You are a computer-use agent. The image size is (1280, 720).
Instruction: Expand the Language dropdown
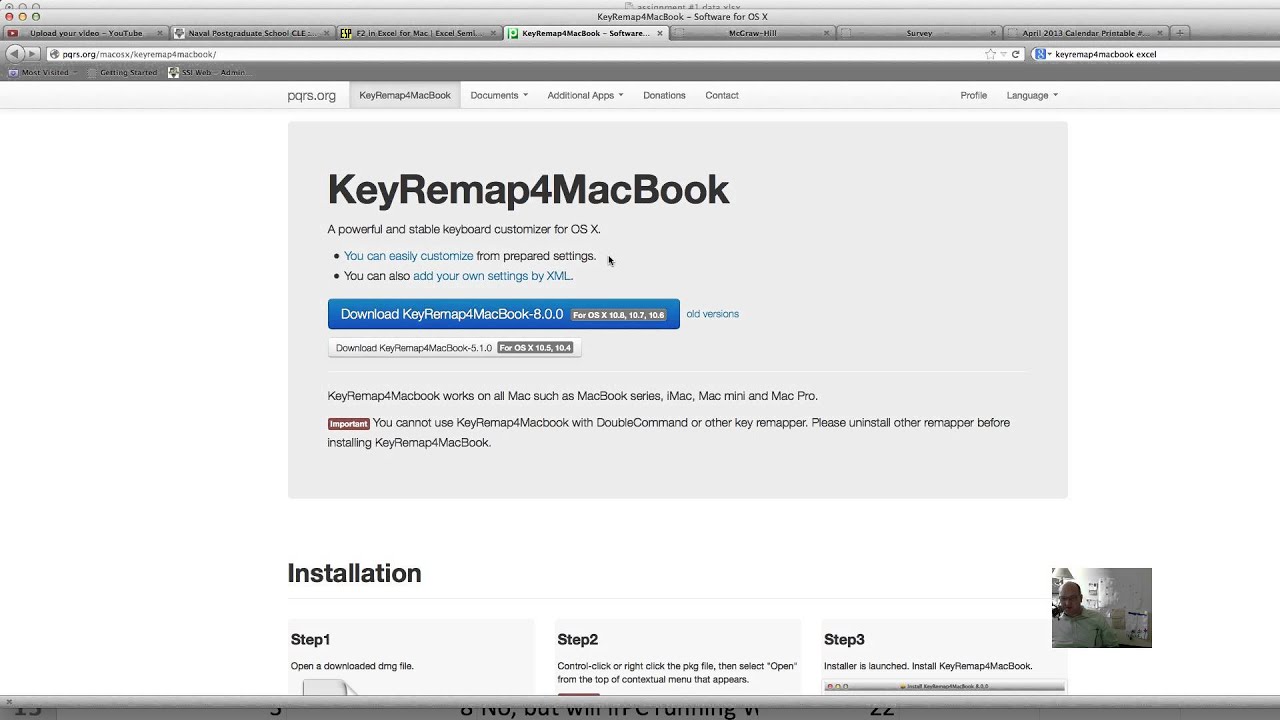click(1032, 95)
